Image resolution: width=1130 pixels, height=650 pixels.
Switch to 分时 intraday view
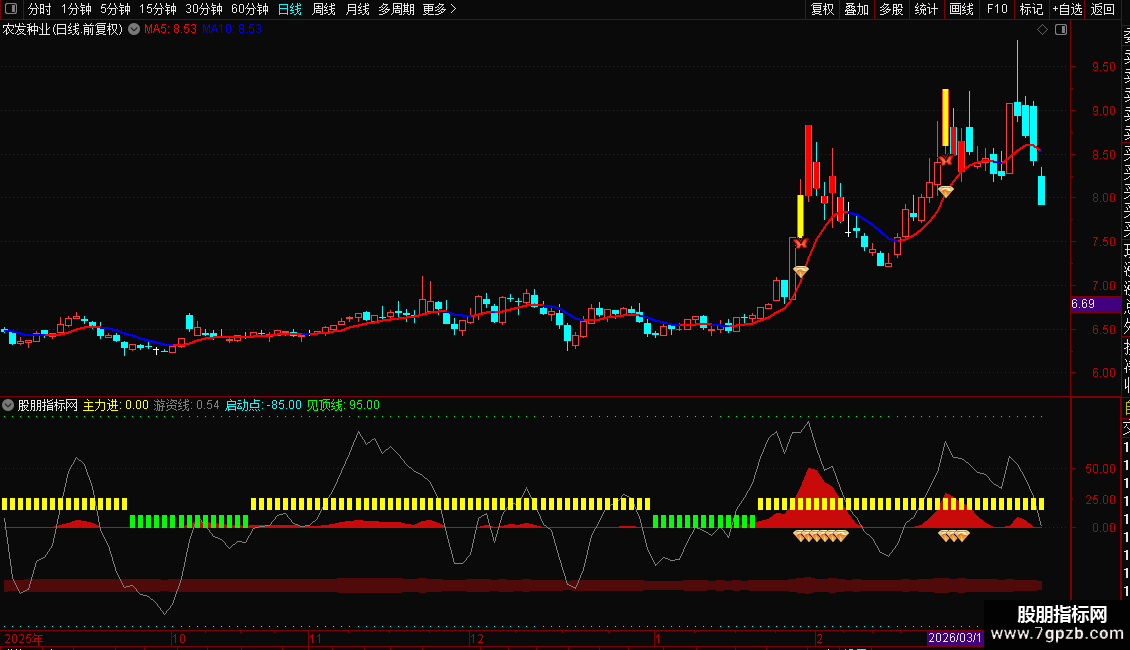pyautogui.click(x=40, y=9)
